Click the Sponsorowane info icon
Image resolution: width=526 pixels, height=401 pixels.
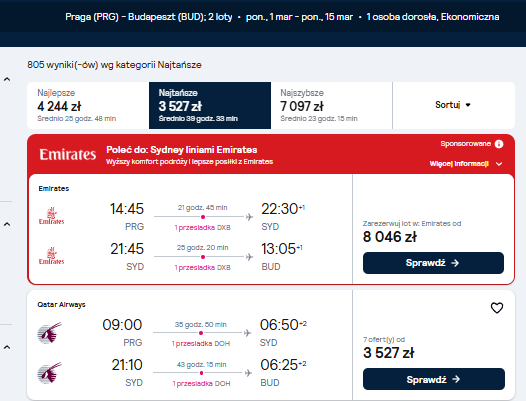pyautogui.click(x=499, y=144)
